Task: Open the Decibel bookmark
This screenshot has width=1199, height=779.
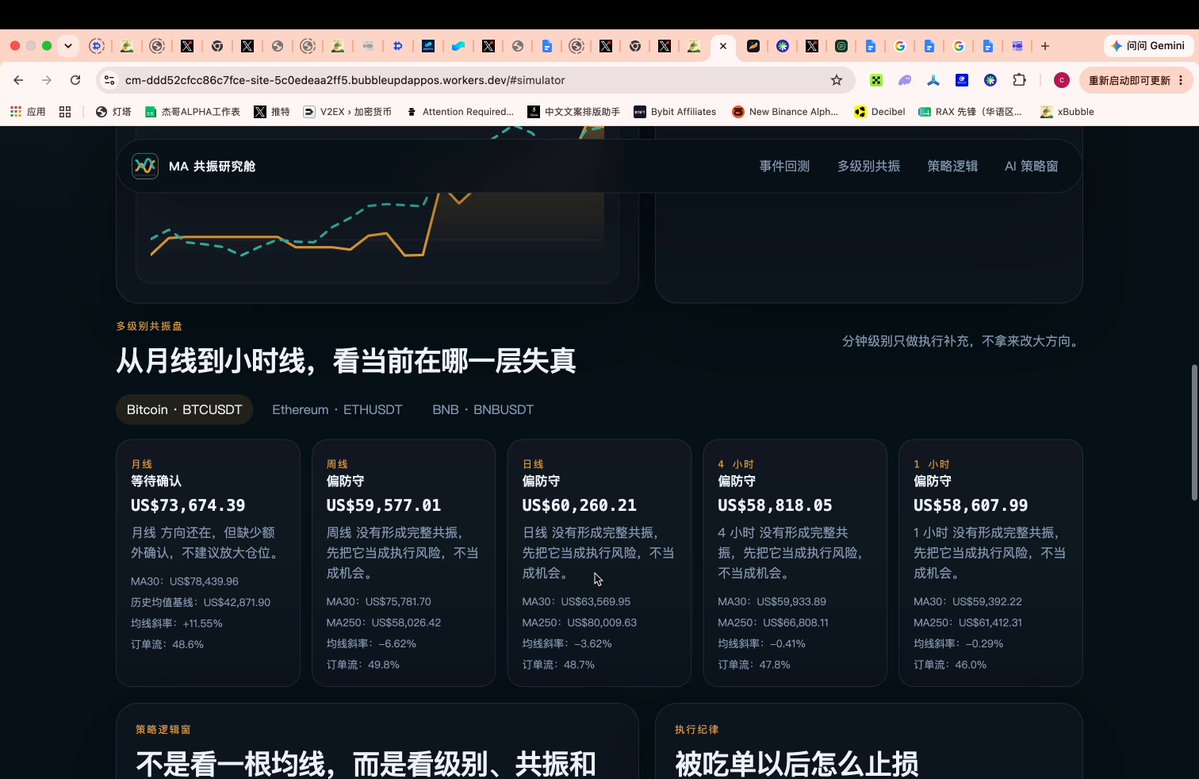Action: 879,112
